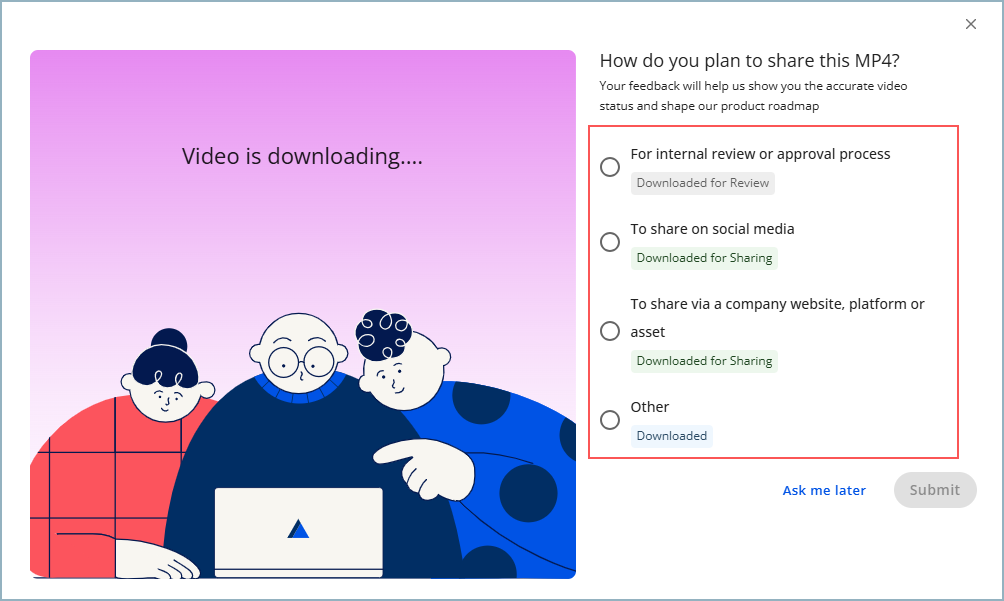Click the bald character wearing glasses
1004x601 pixels.
coord(300,360)
